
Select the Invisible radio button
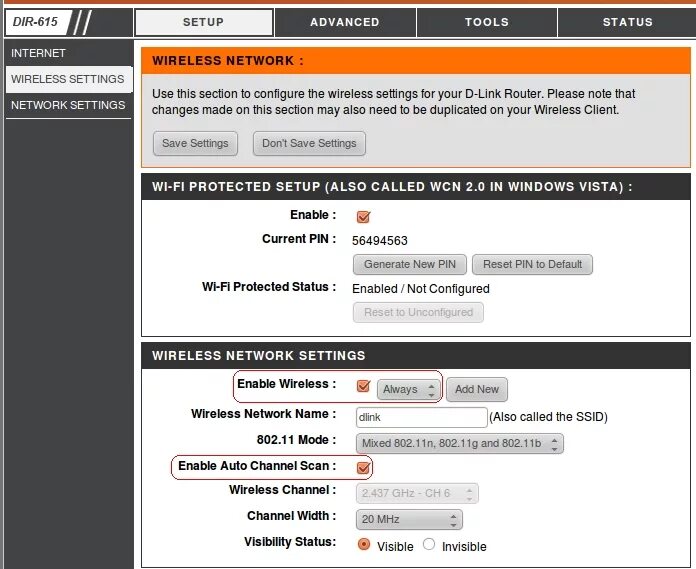[x=429, y=544]
